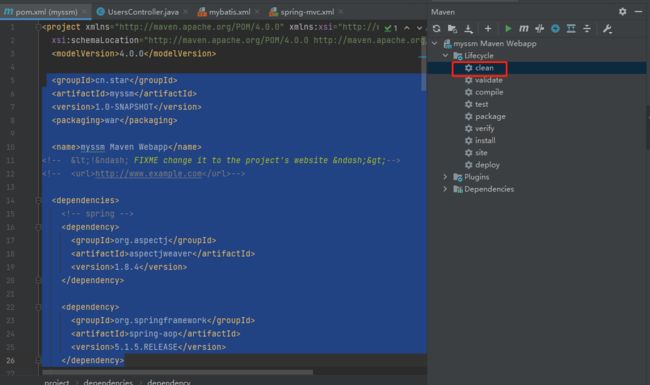Screen dimensions: 650x385
Task: Click the Lifecycle folder icon
Action: 458,56
